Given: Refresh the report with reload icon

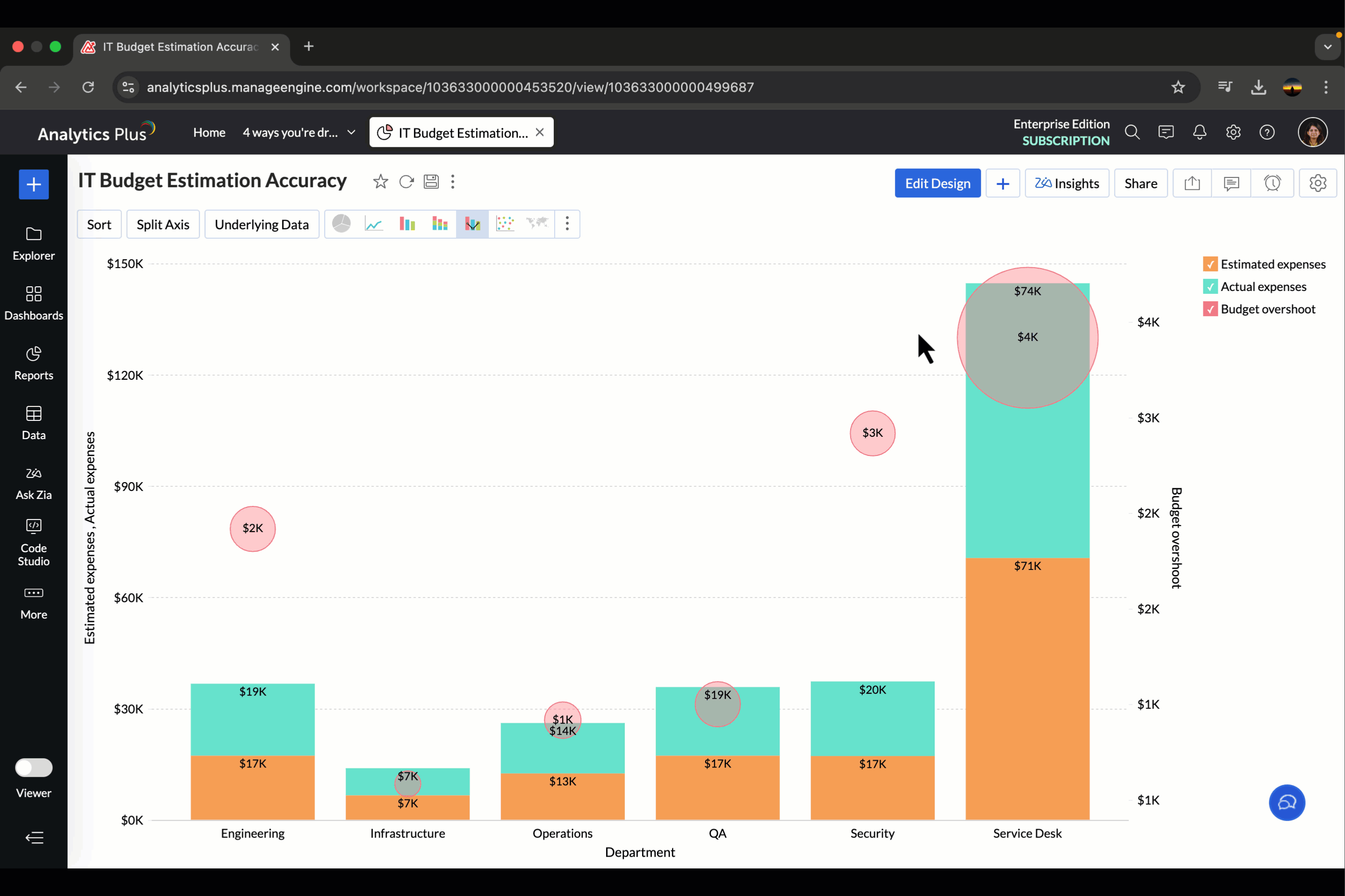Looking at the screenshot, I should point(407,182).
